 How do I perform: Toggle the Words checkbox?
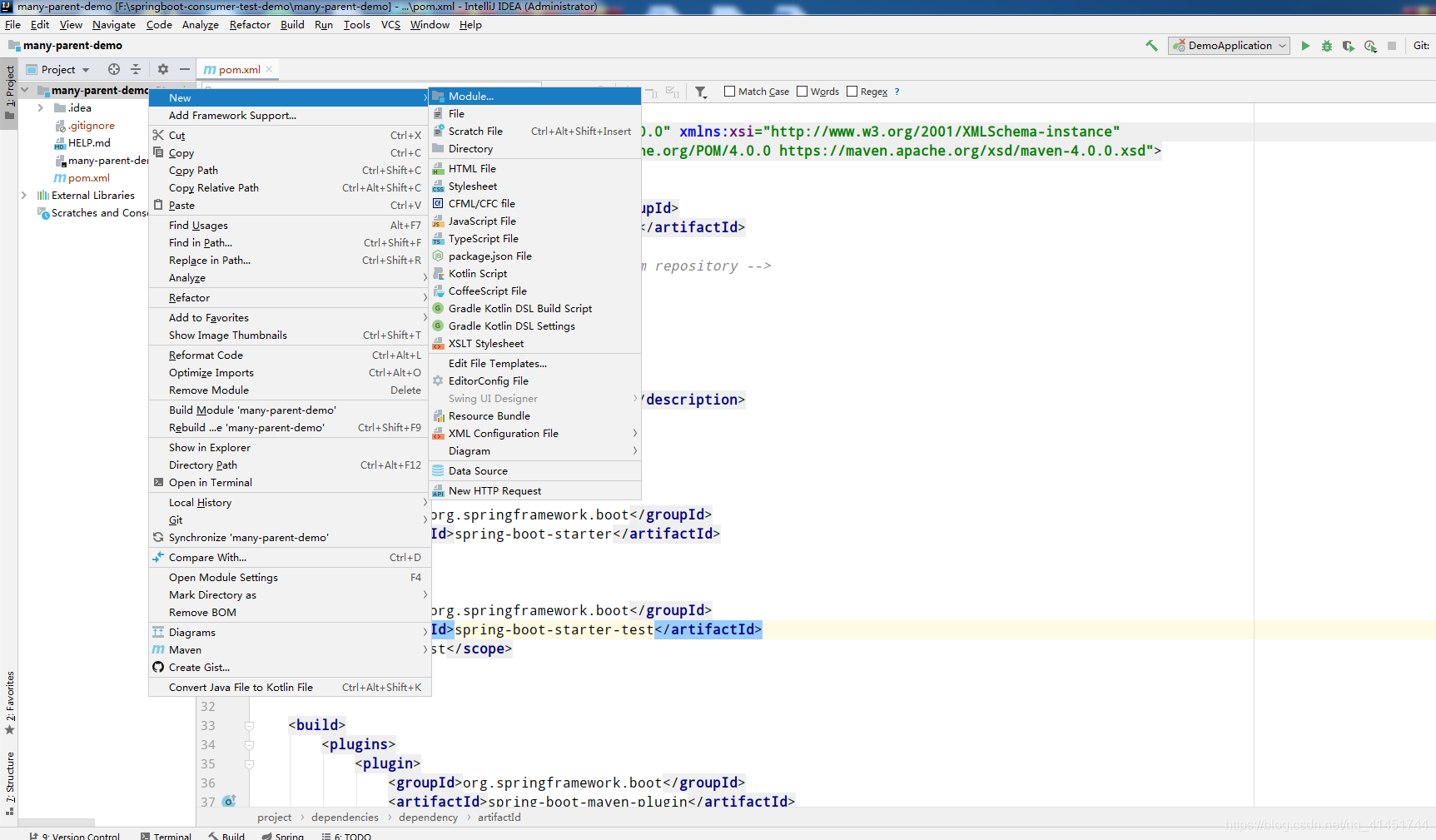pos(802,92)
